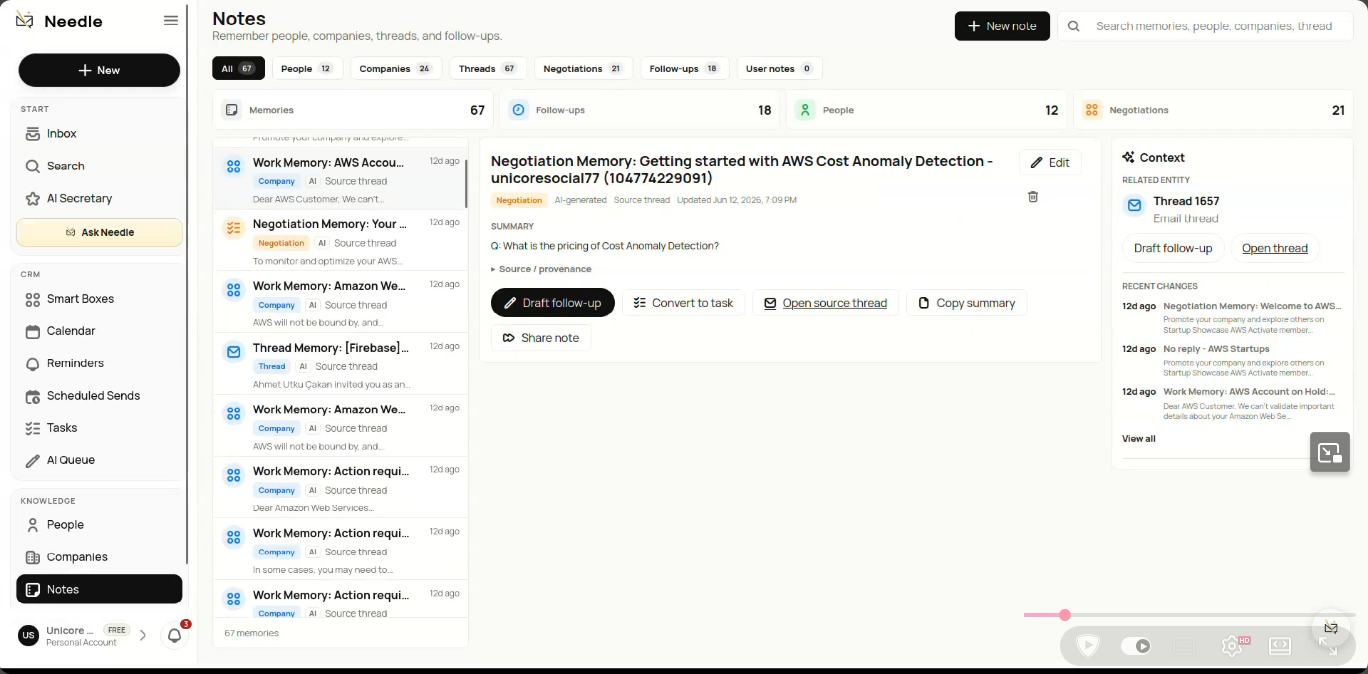Click the search magnifier icon in top bar
This screenshot has height=674, width=1368.
pos(1074,26)
